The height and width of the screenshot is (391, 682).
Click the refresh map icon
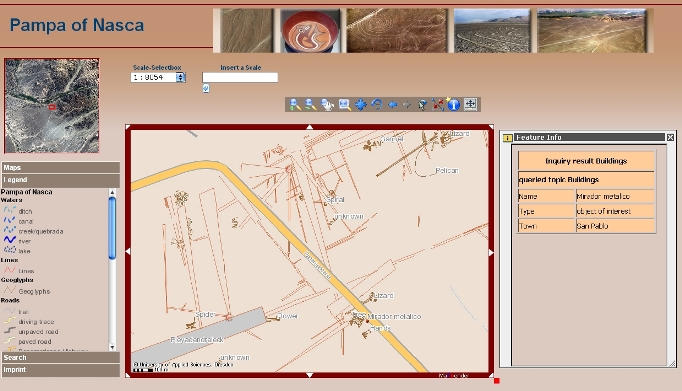(377, 104)
